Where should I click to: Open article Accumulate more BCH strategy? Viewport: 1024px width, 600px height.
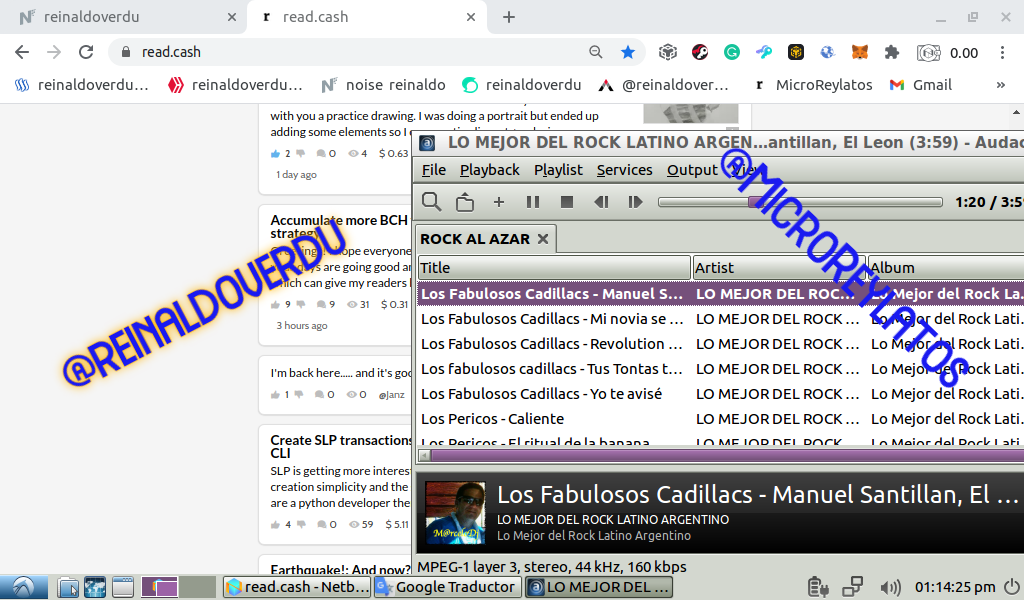[339, 227]
